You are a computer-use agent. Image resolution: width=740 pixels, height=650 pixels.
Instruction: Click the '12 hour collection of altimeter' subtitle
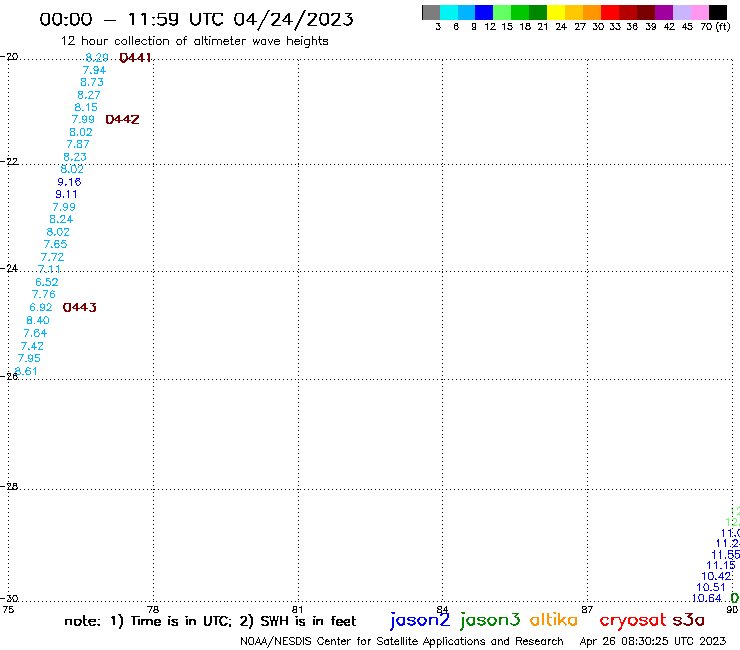pos(194,41)
